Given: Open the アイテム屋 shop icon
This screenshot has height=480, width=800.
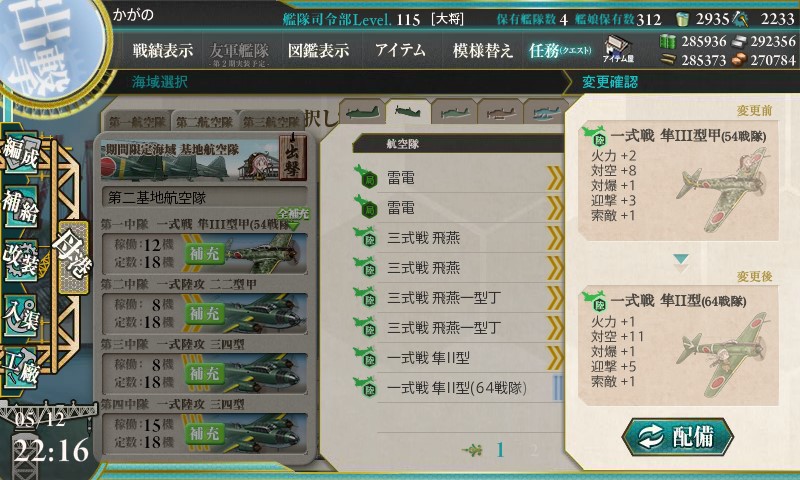Looking at the screenshot, I should 618,49.
